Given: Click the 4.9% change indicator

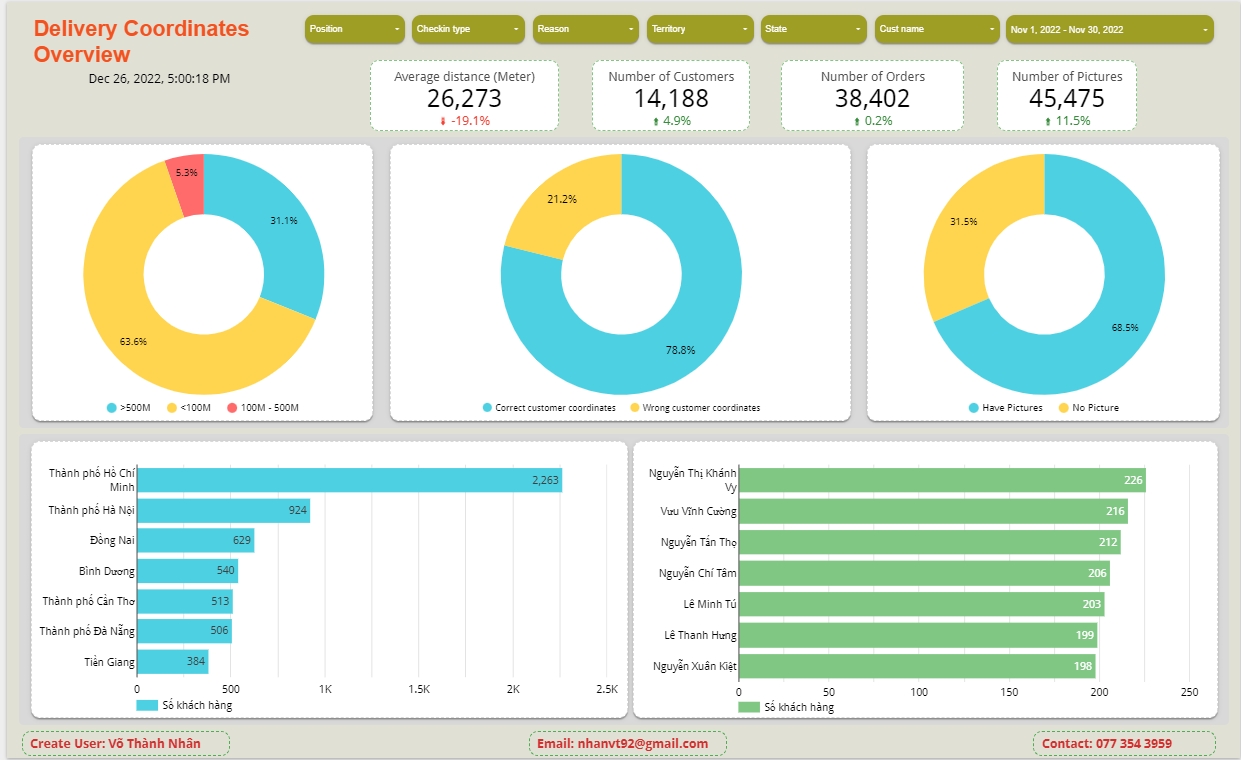Looking at the screenshot, I should (x=671, y=121).
